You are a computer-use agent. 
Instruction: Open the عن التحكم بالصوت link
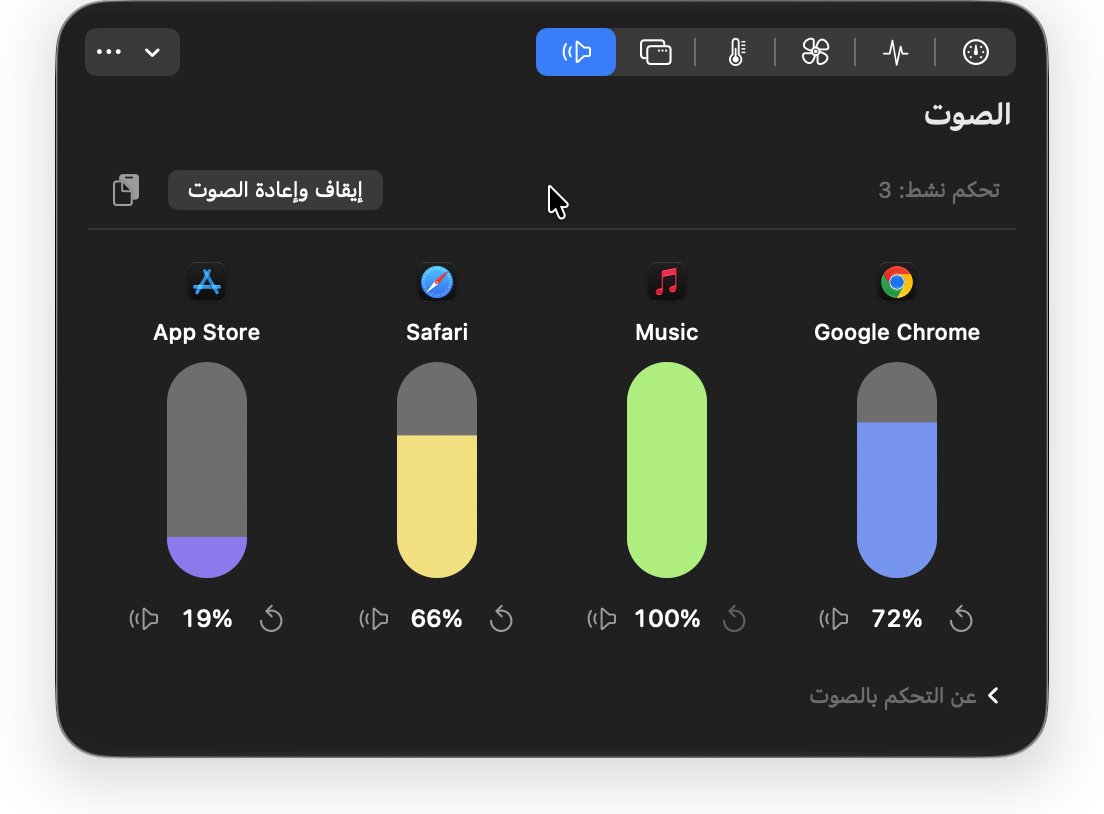click(893, 696)
